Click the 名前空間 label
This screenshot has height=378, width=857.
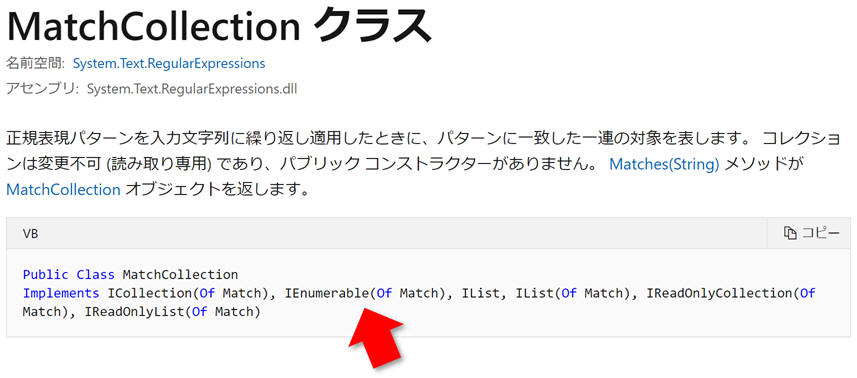coord(36,63)
